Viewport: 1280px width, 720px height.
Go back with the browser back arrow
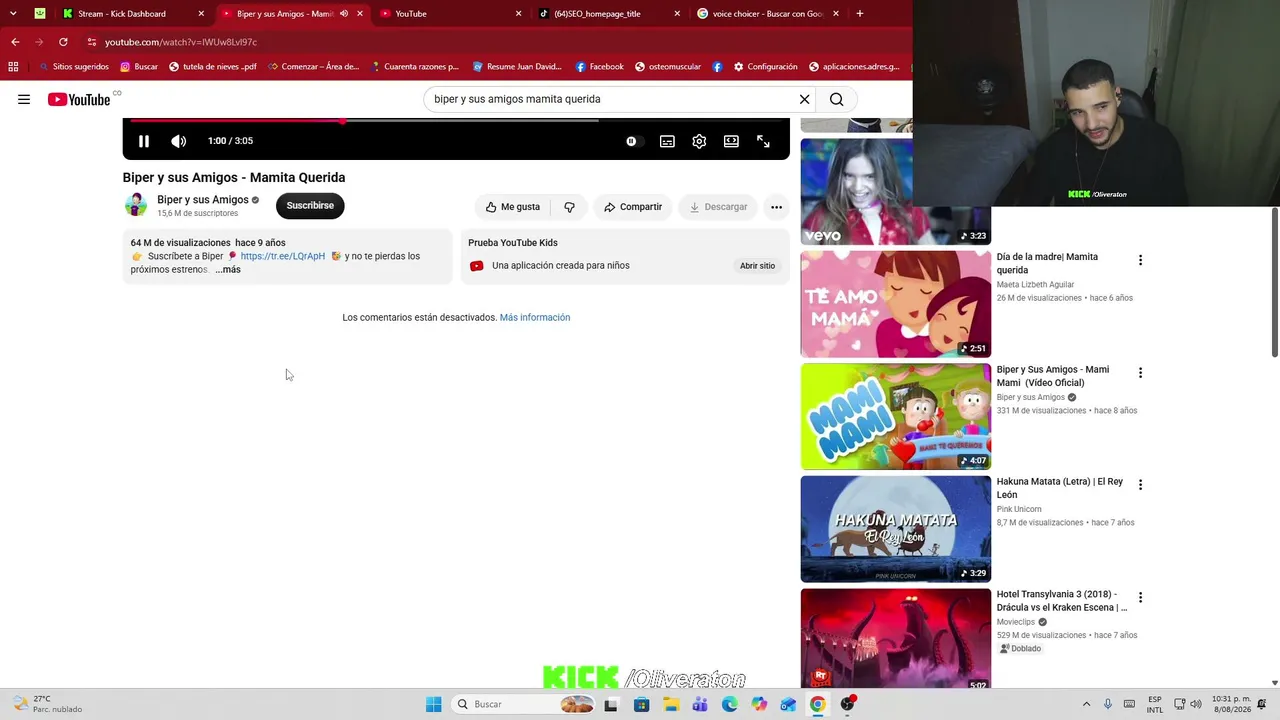coord(15,42)
